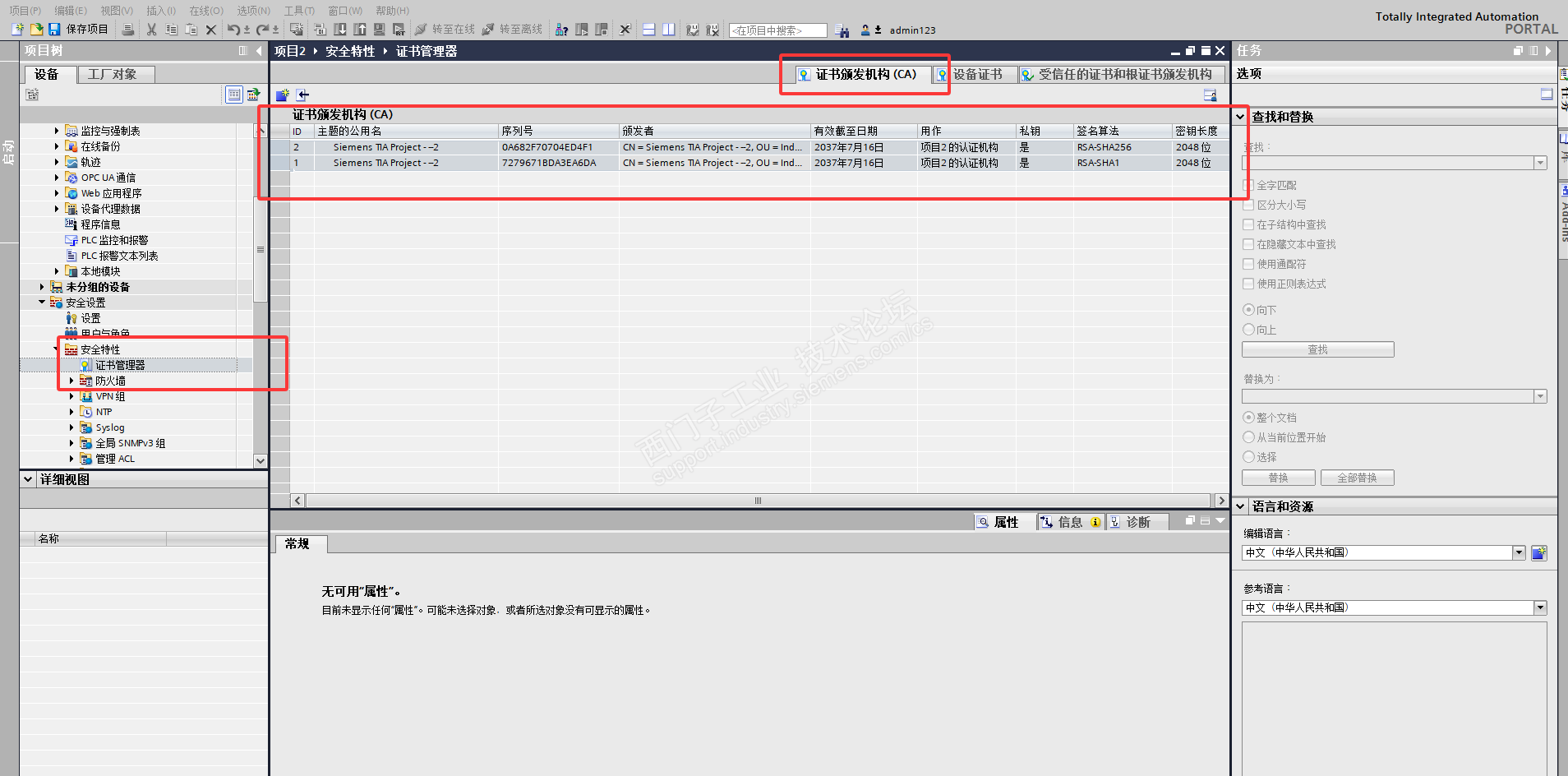Screen dimensions: 1568x776
Task: Open the 参考语言 dropdown
Action: [x=1540, y=607]
